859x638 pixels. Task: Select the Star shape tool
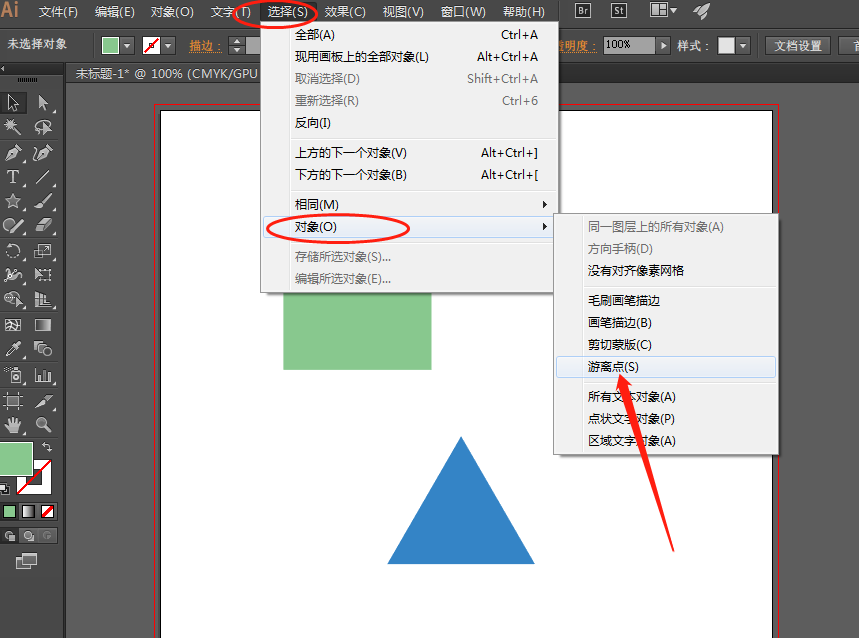pyautogui.click(x=14, y=202)
